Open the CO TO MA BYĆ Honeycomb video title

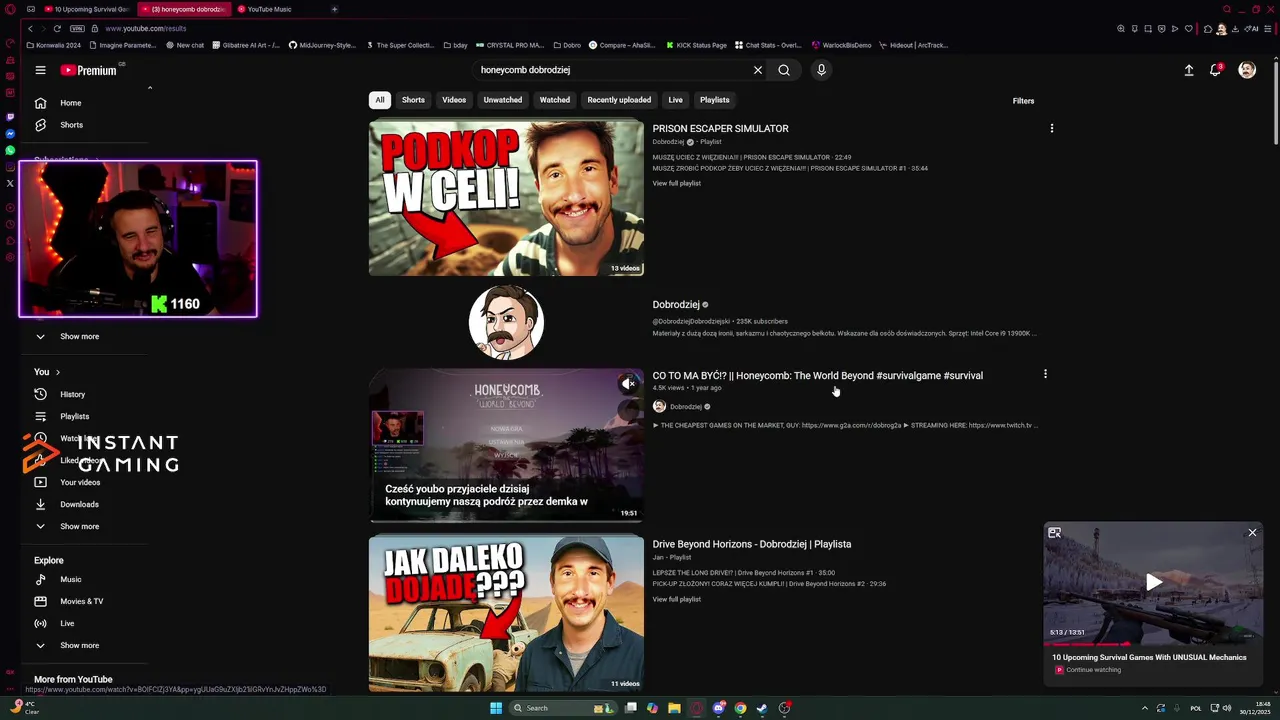point(818,375)
